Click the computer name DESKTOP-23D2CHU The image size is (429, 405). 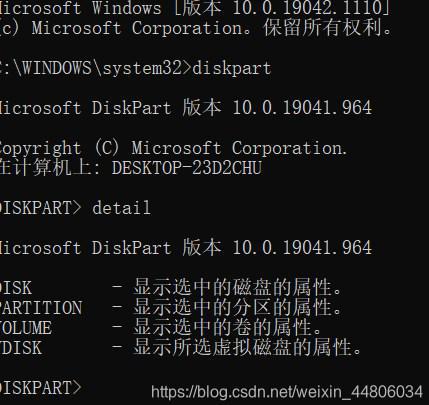click(187, 168)
